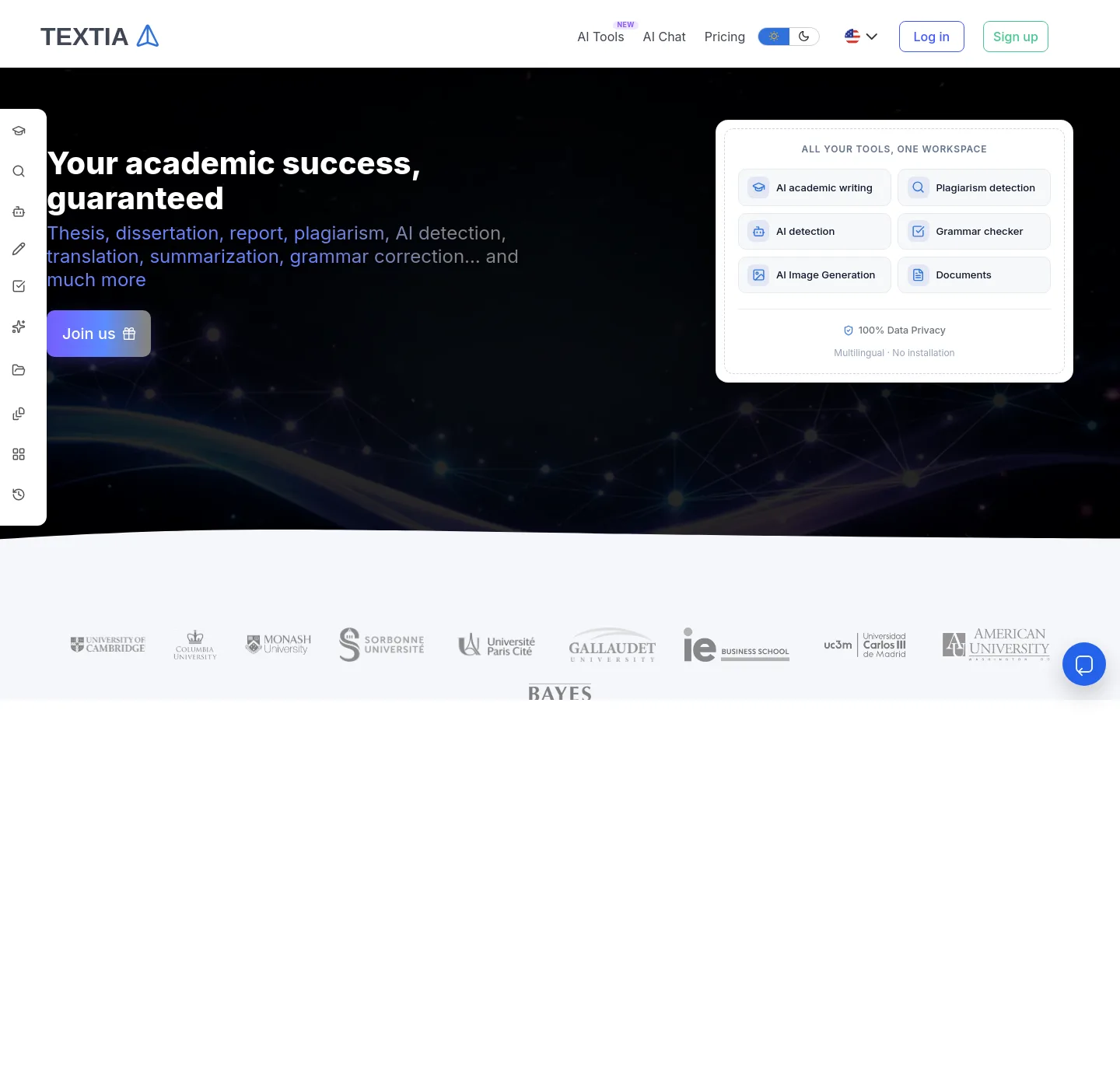
Task: Click the TEXTIA logo
Action: click(x=100, y=37)
